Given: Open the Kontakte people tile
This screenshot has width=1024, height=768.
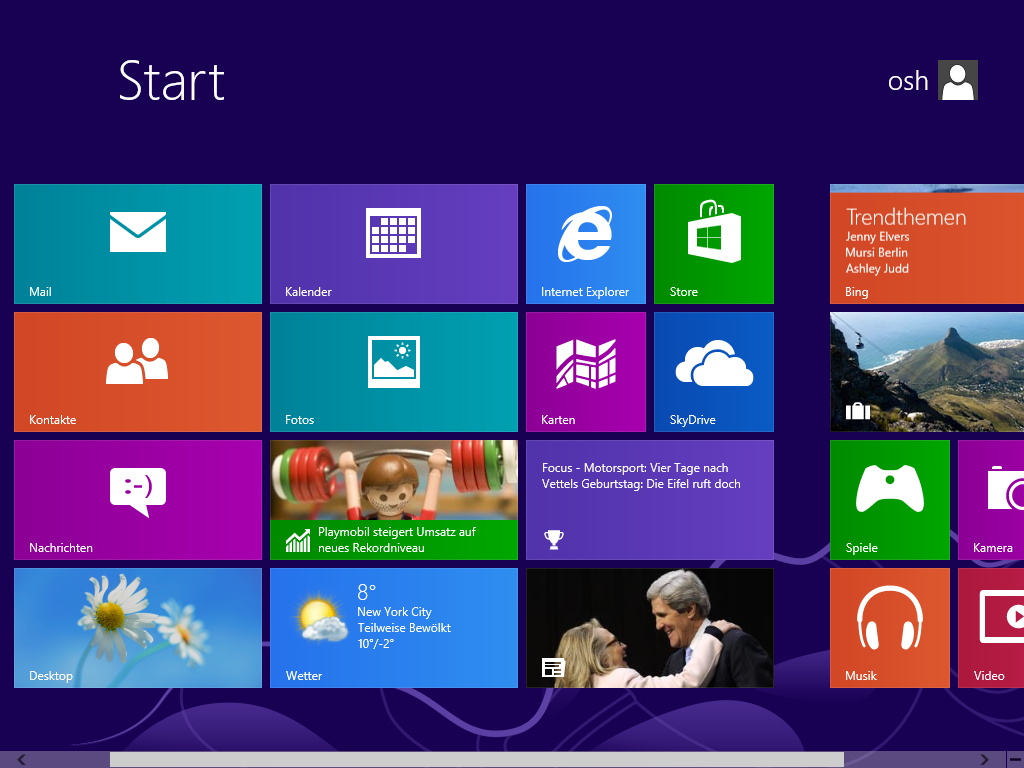Looking at the screenshot, I should pos(138,371).
